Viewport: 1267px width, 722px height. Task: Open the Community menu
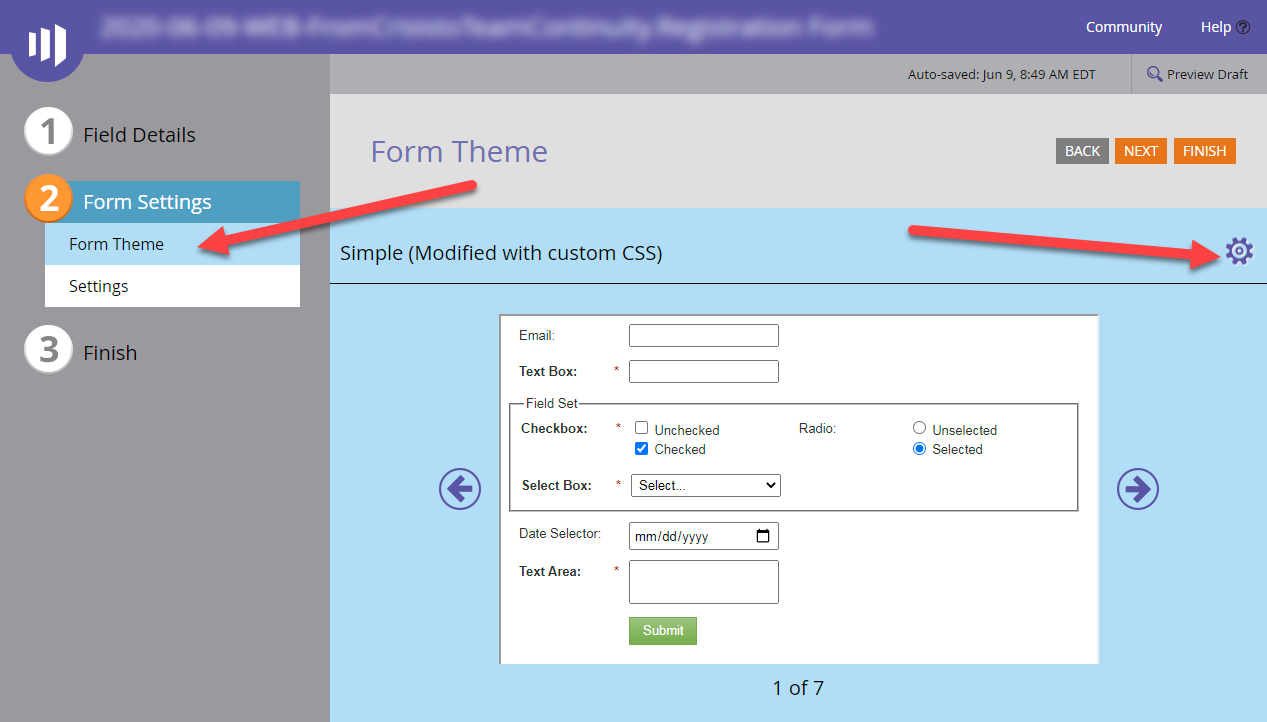pos(1123,27)
